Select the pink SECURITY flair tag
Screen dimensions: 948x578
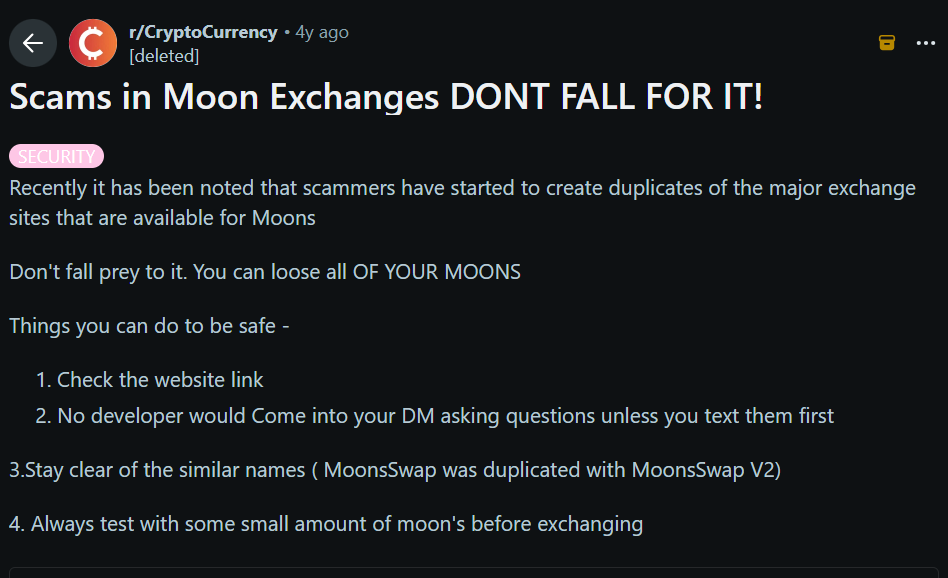point(57,156)
